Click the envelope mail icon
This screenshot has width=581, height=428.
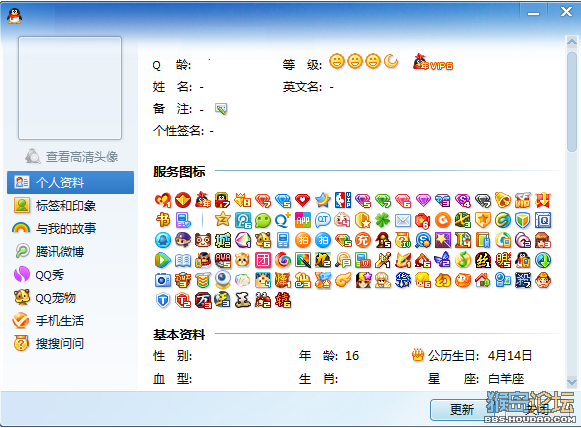pos(403,220)
